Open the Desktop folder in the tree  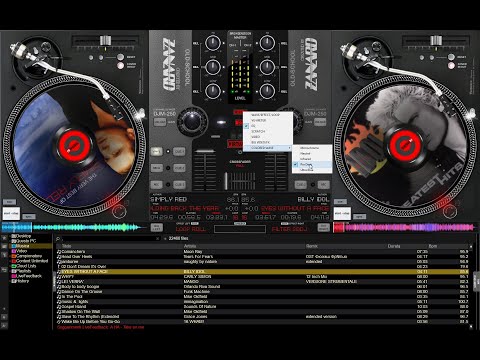(x=24, y=236)
